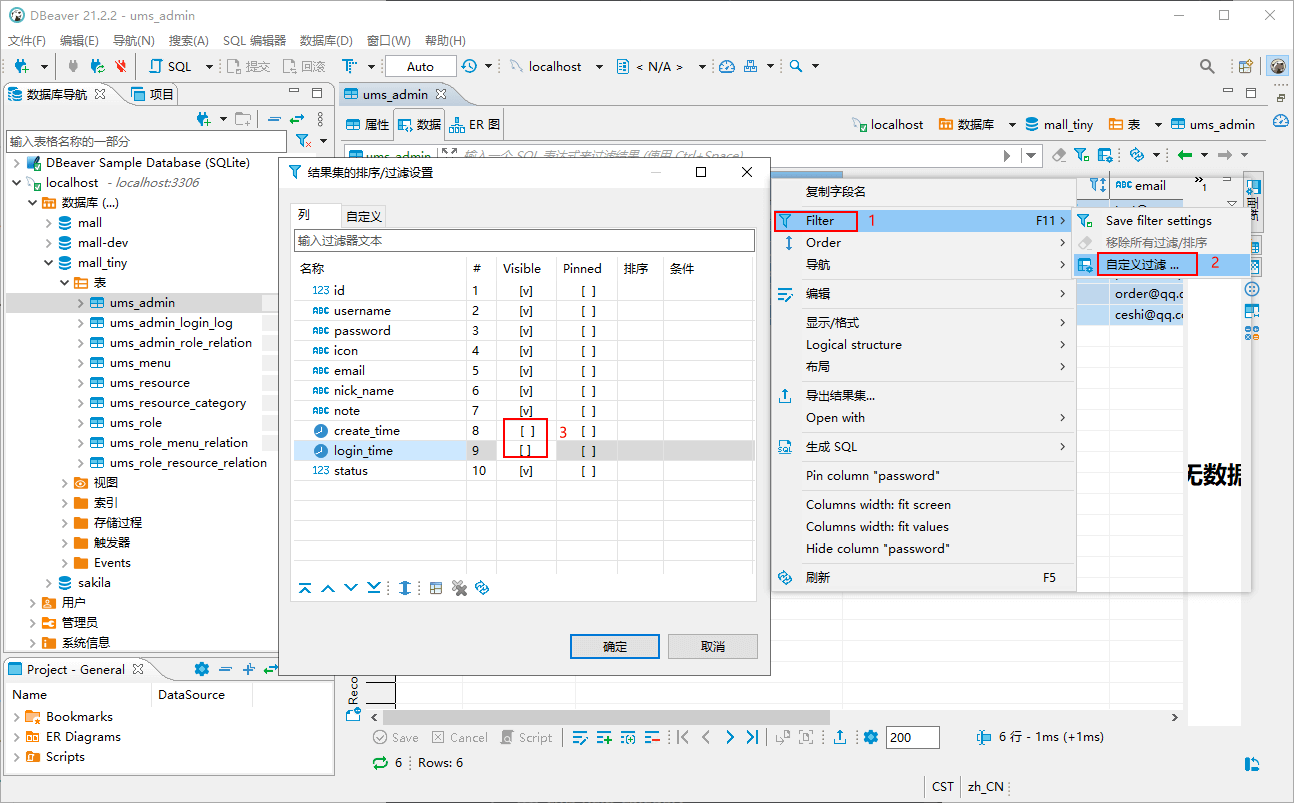Click the collapse-all icon in navigator panel
This screenshot has width=1294, height=803.
[274, 118]
